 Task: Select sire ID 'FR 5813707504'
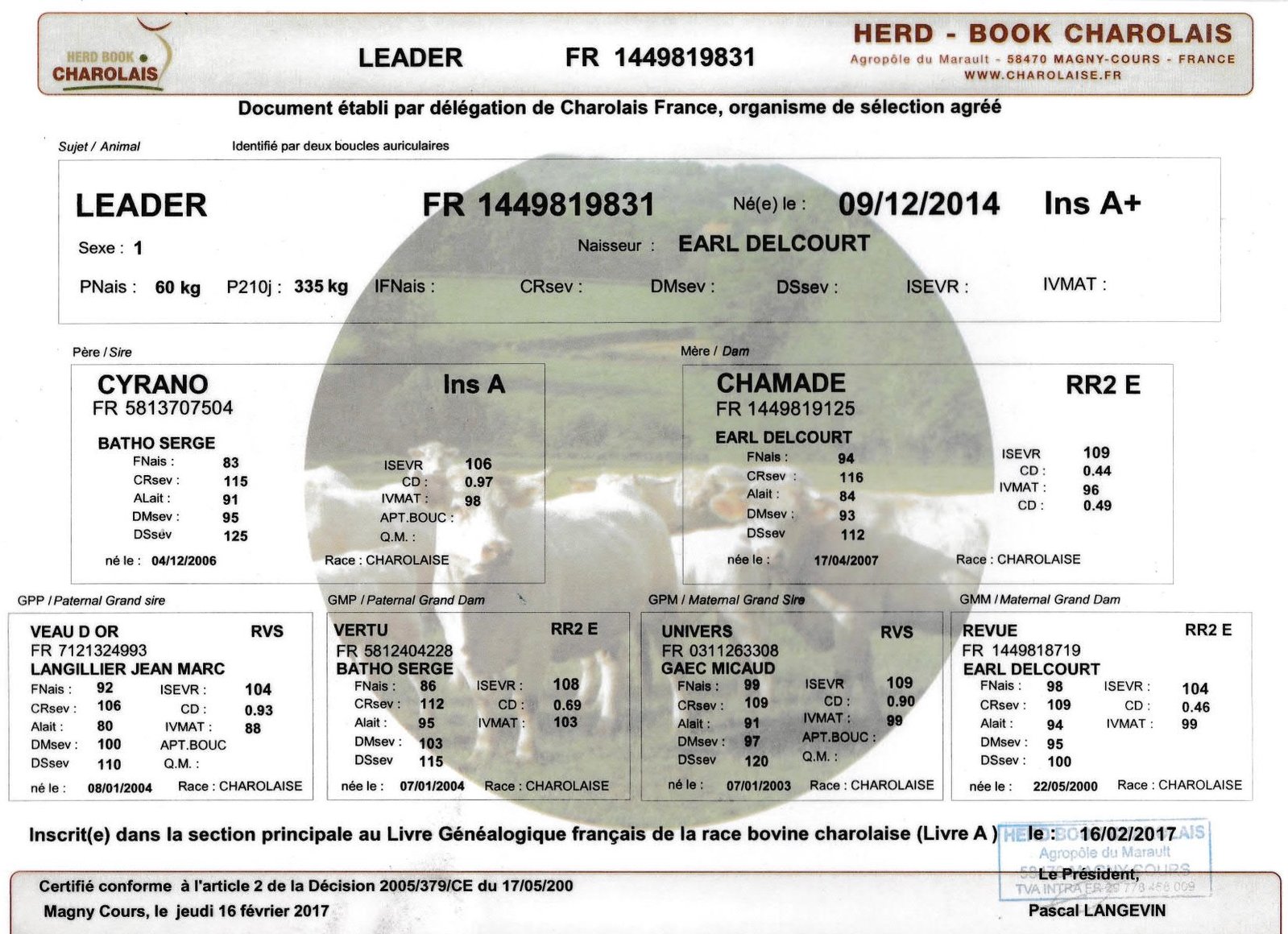coord(163,408)
